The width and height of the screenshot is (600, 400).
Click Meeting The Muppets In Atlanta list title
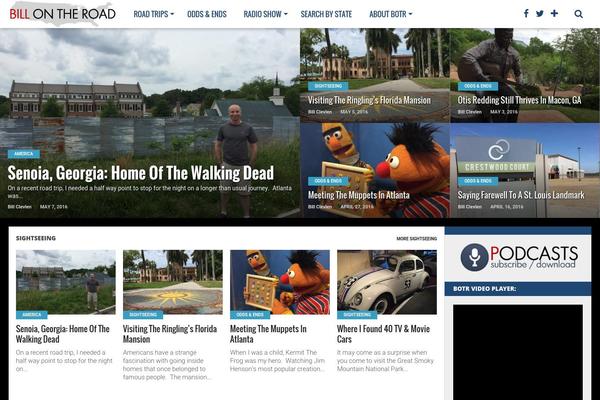pos(268,334)
